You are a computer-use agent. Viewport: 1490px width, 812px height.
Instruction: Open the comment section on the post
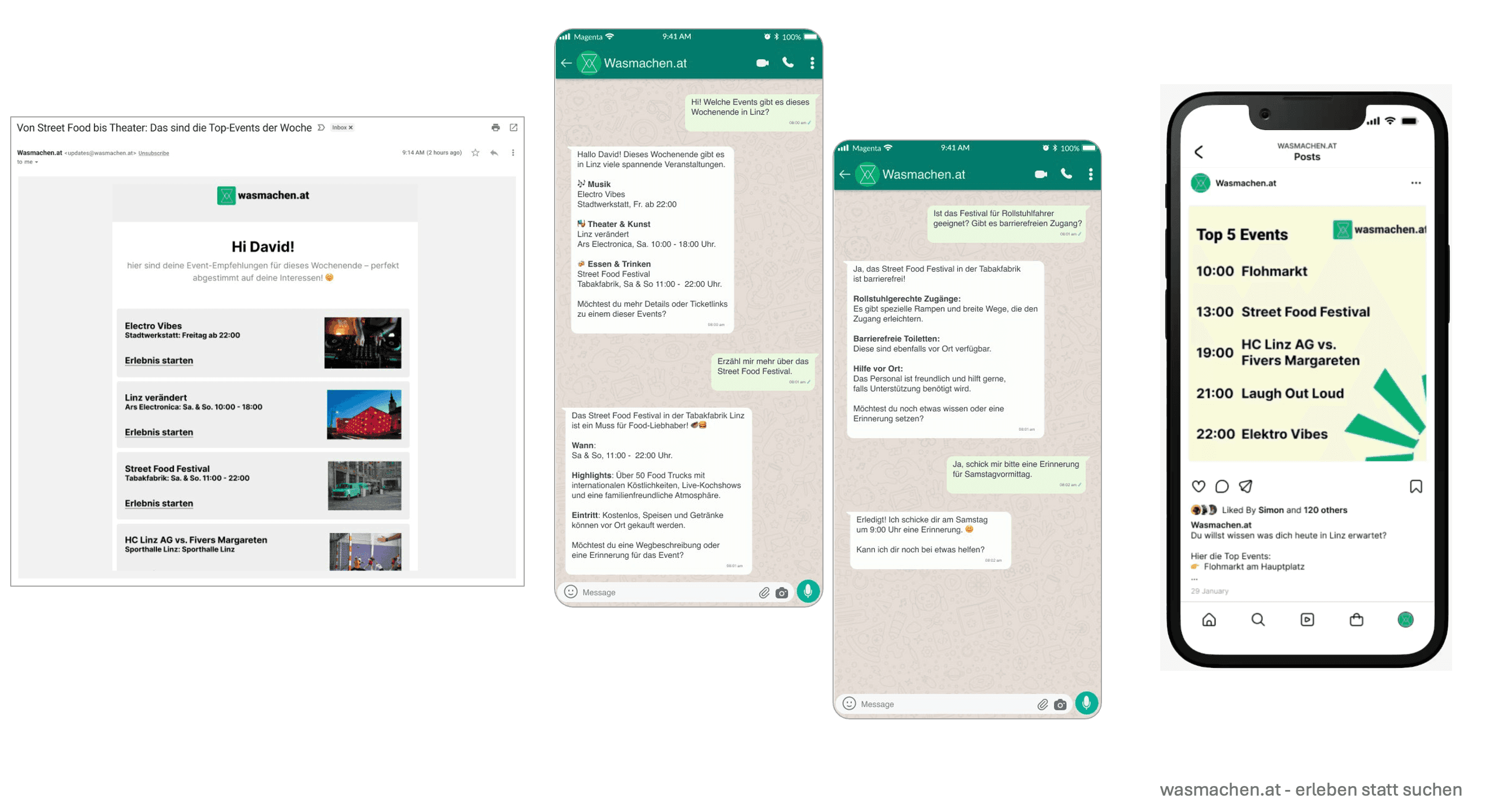pyautogui.click(x=1222, y=486)
